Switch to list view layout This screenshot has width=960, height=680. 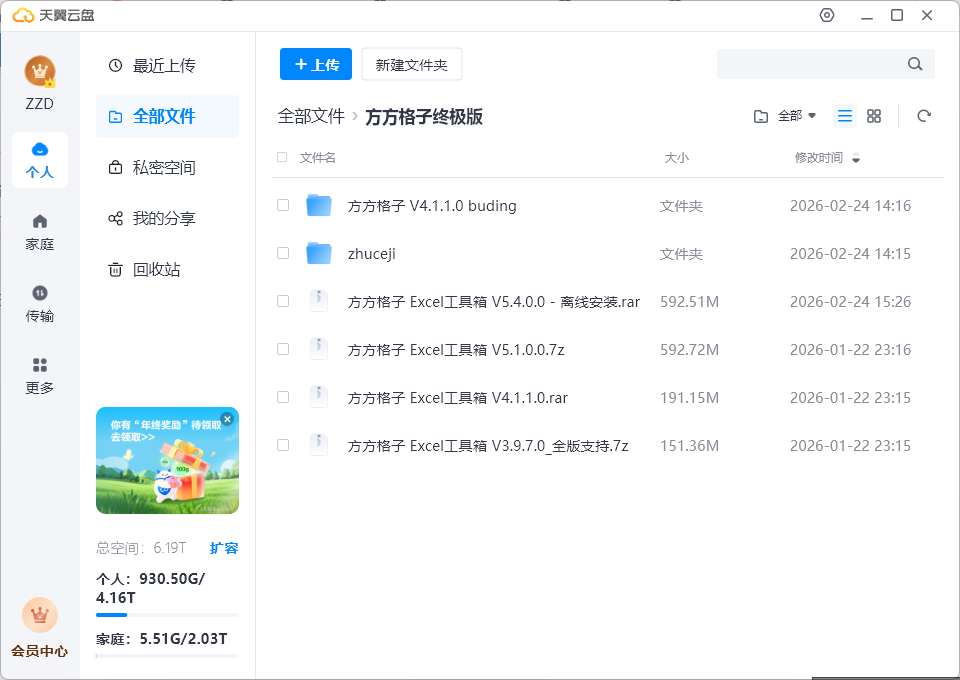point(845,116)
